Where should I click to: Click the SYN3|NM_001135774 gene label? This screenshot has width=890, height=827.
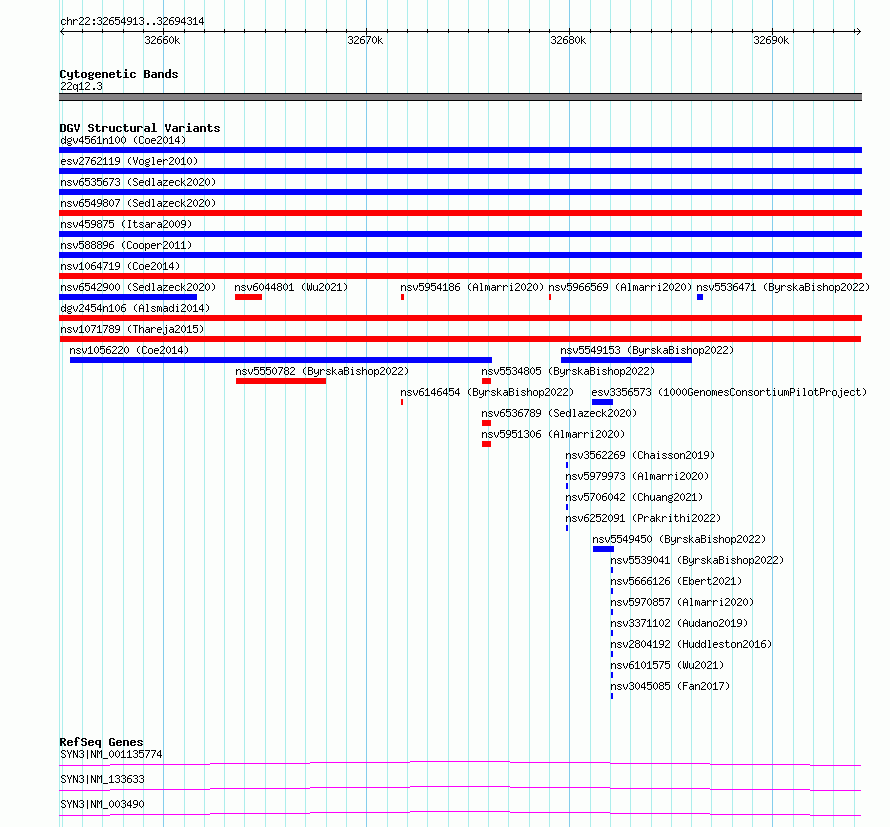coord(111,754)
